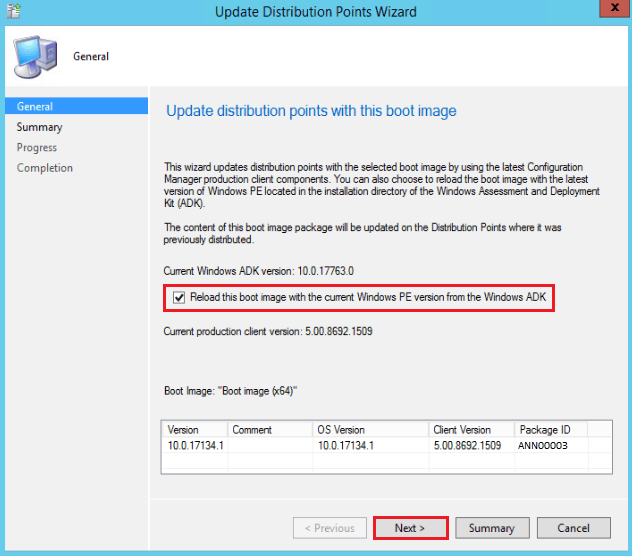632x556 pixels.
Task: Select the Completion step in sidebar
Action: (x=45, y=168)
